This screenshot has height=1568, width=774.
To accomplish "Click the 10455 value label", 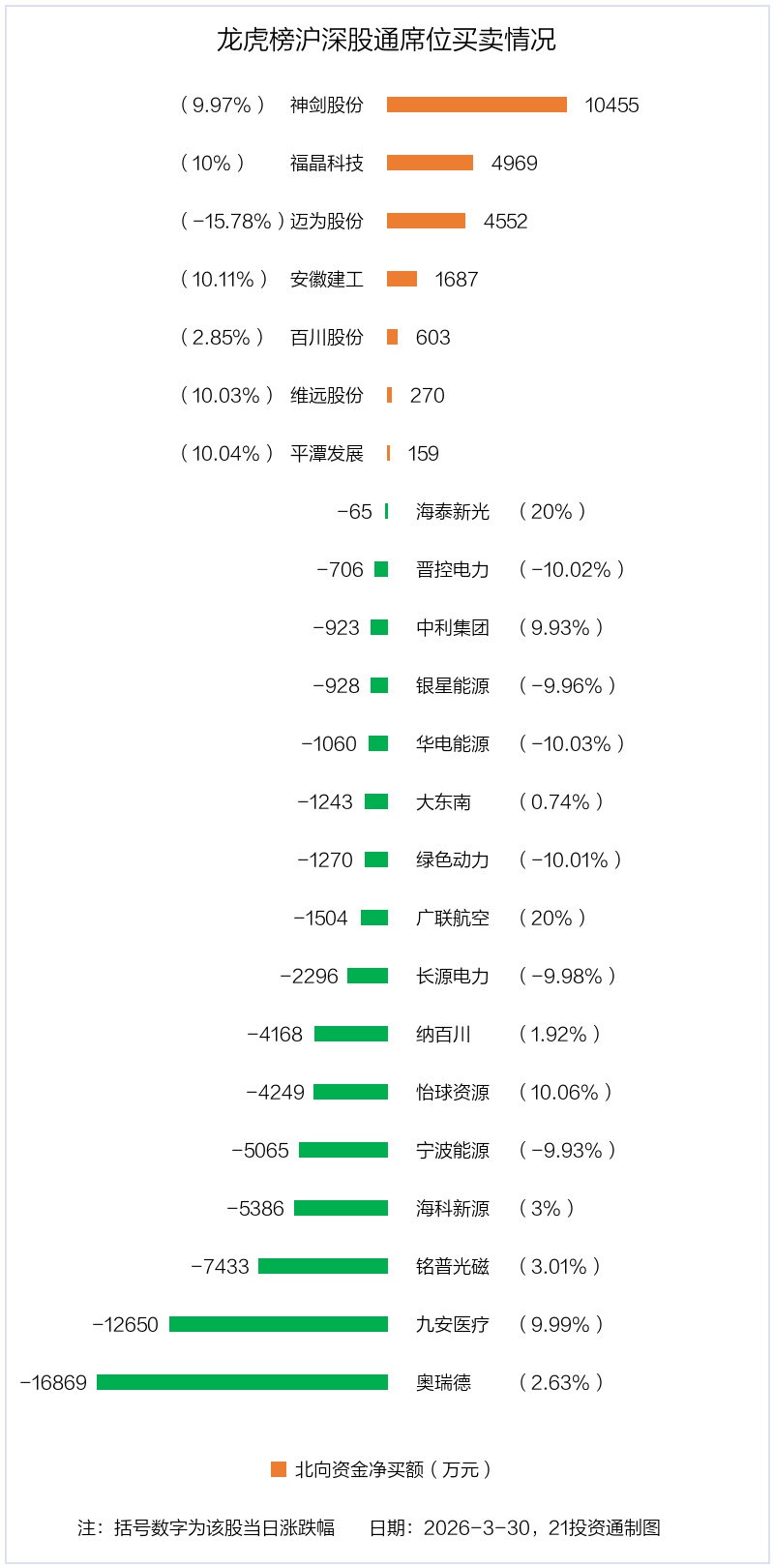I will pos(611,105).
